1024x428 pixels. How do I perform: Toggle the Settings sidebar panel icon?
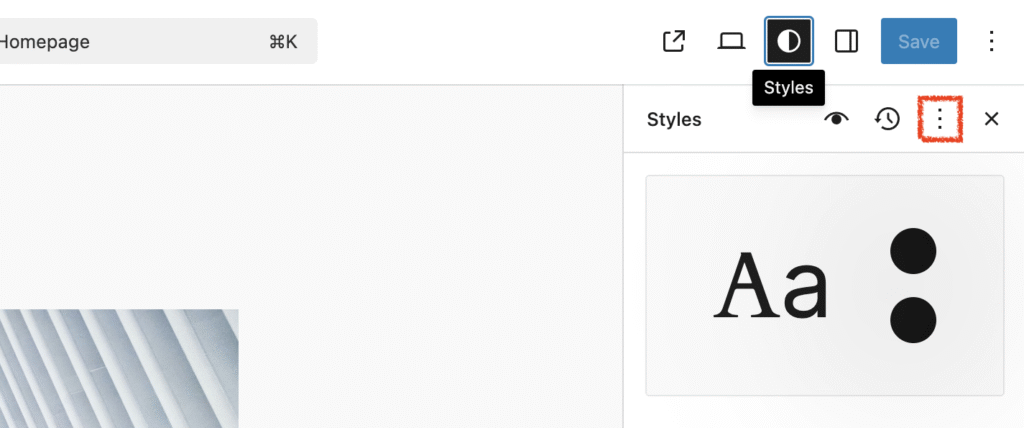click(846, 41)
